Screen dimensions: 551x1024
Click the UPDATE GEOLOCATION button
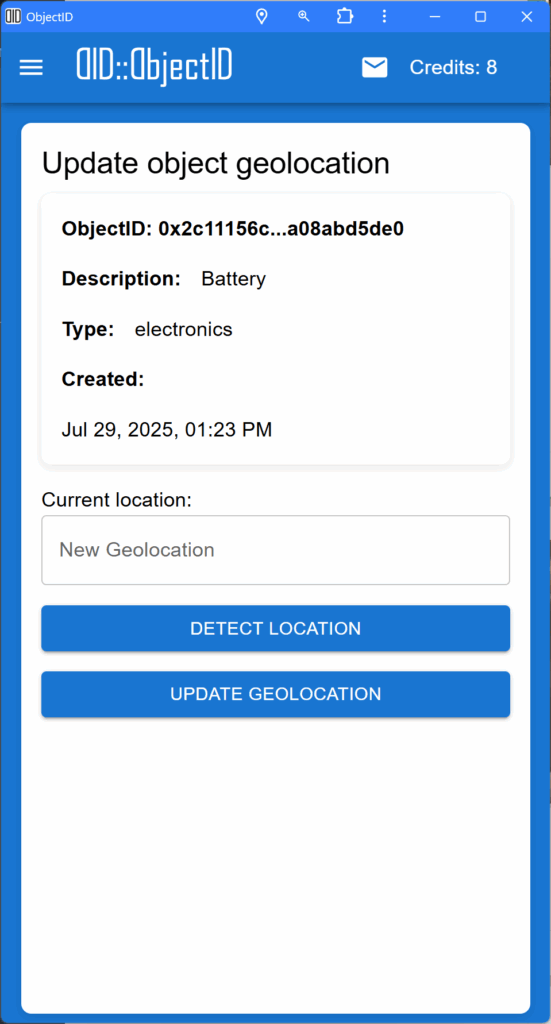276,694
